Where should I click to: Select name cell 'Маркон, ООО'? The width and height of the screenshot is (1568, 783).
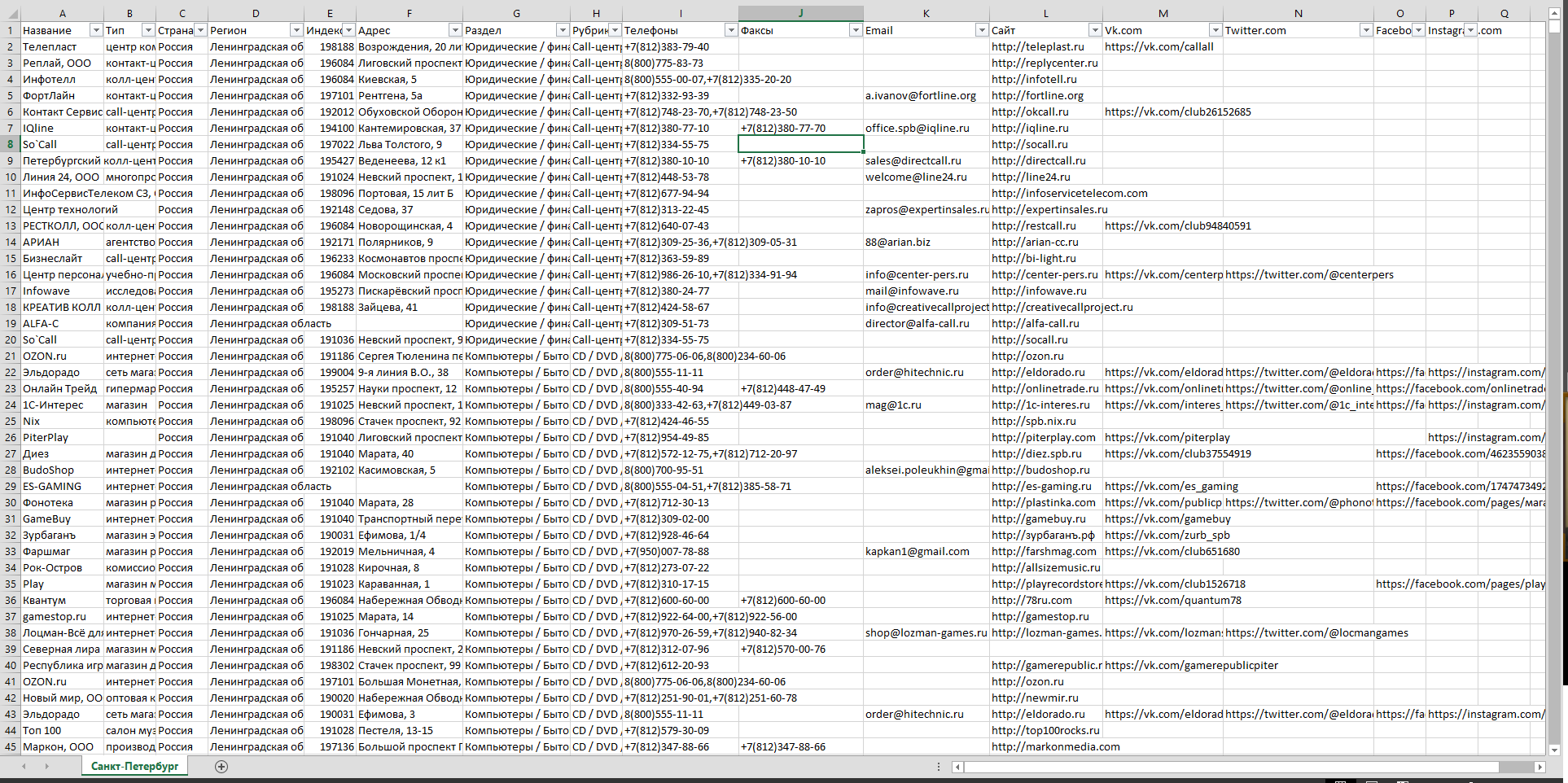coord(62,746)
